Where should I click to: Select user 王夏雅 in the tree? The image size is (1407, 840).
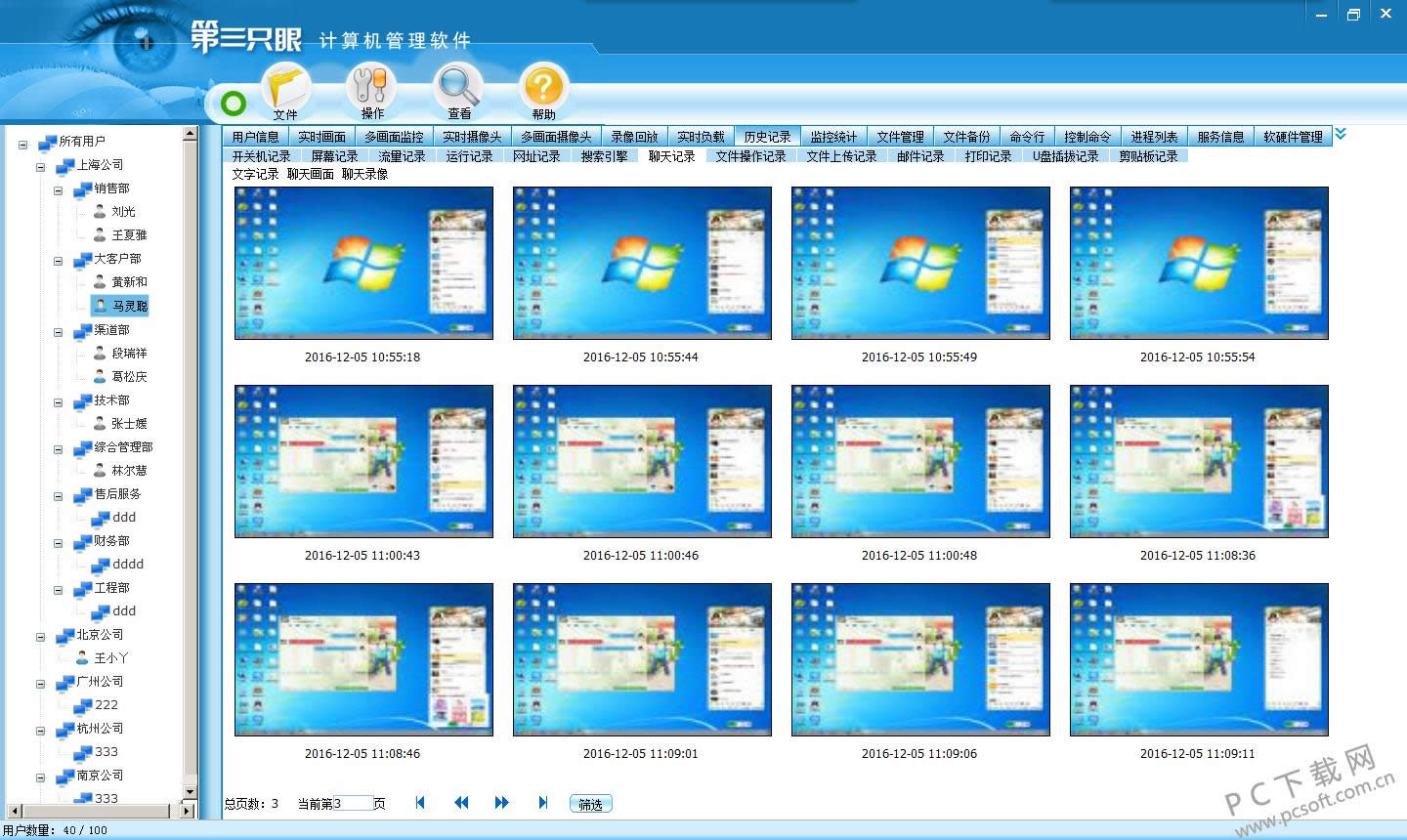(x=129, y=234)
